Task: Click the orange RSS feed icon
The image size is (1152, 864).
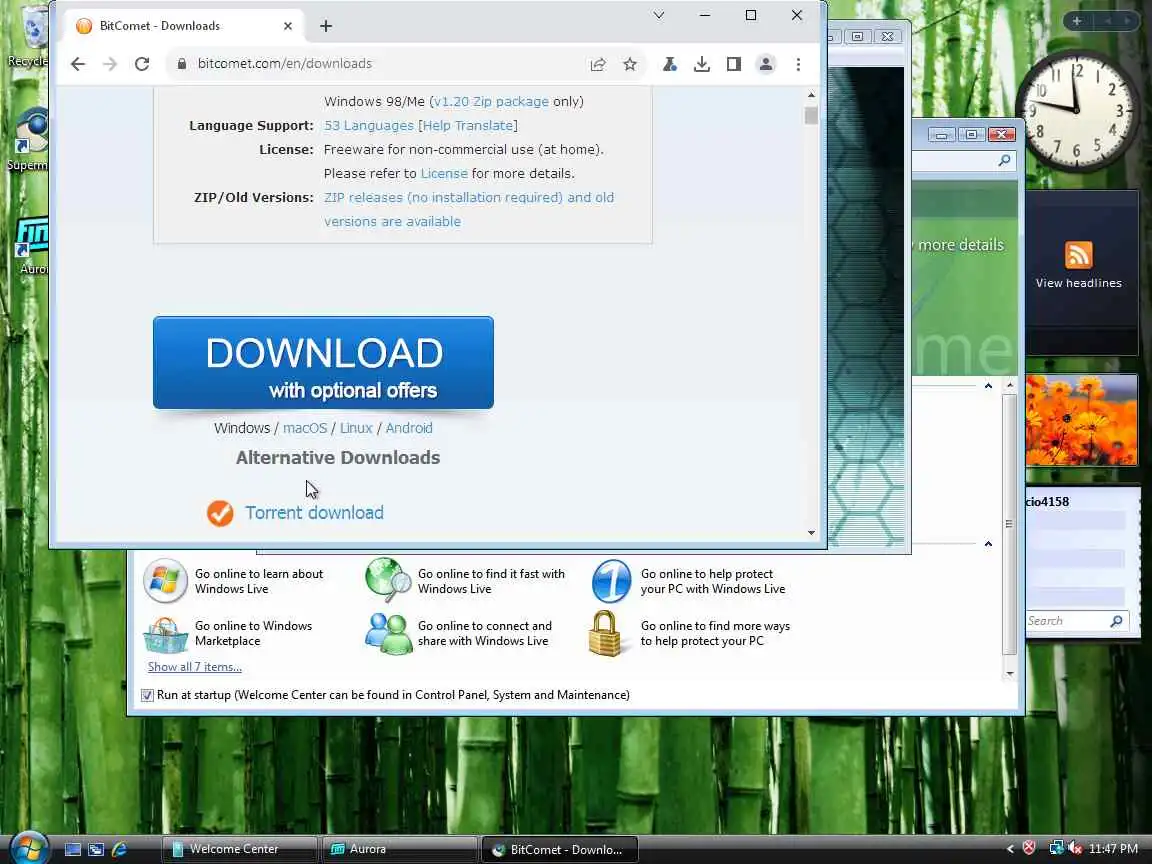Action: pos(1079,255)
